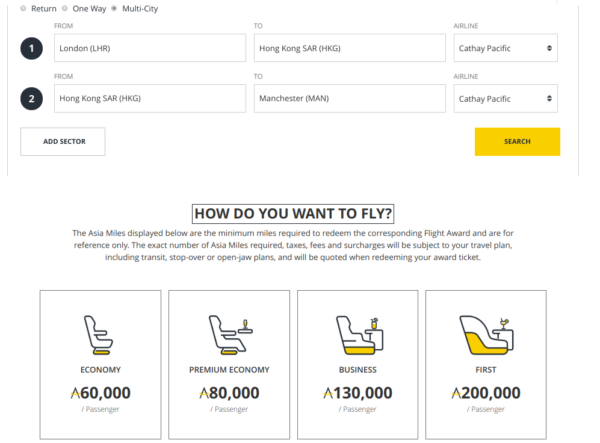Click the Business class seat icon
Viewport: 600px width, 443px height.
click(357, 336)
